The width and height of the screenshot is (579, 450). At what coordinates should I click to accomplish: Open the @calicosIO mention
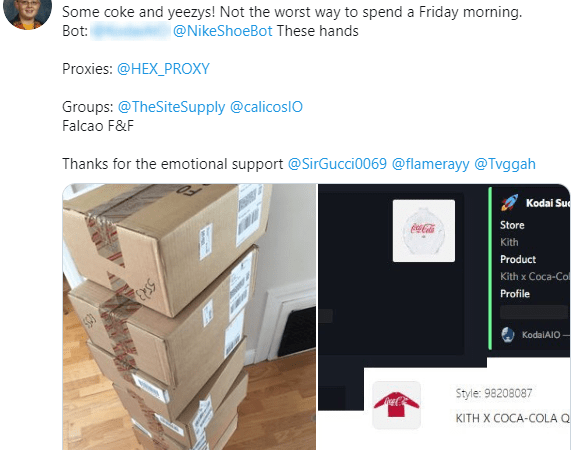click(x=266, y=107)
